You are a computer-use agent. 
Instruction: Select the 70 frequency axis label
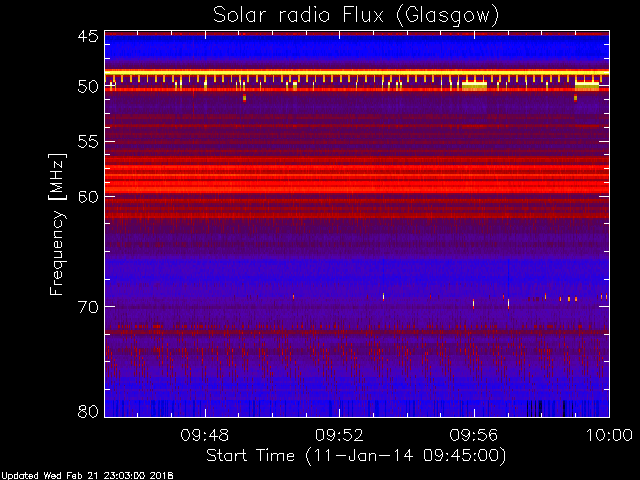tap(88, 307)
